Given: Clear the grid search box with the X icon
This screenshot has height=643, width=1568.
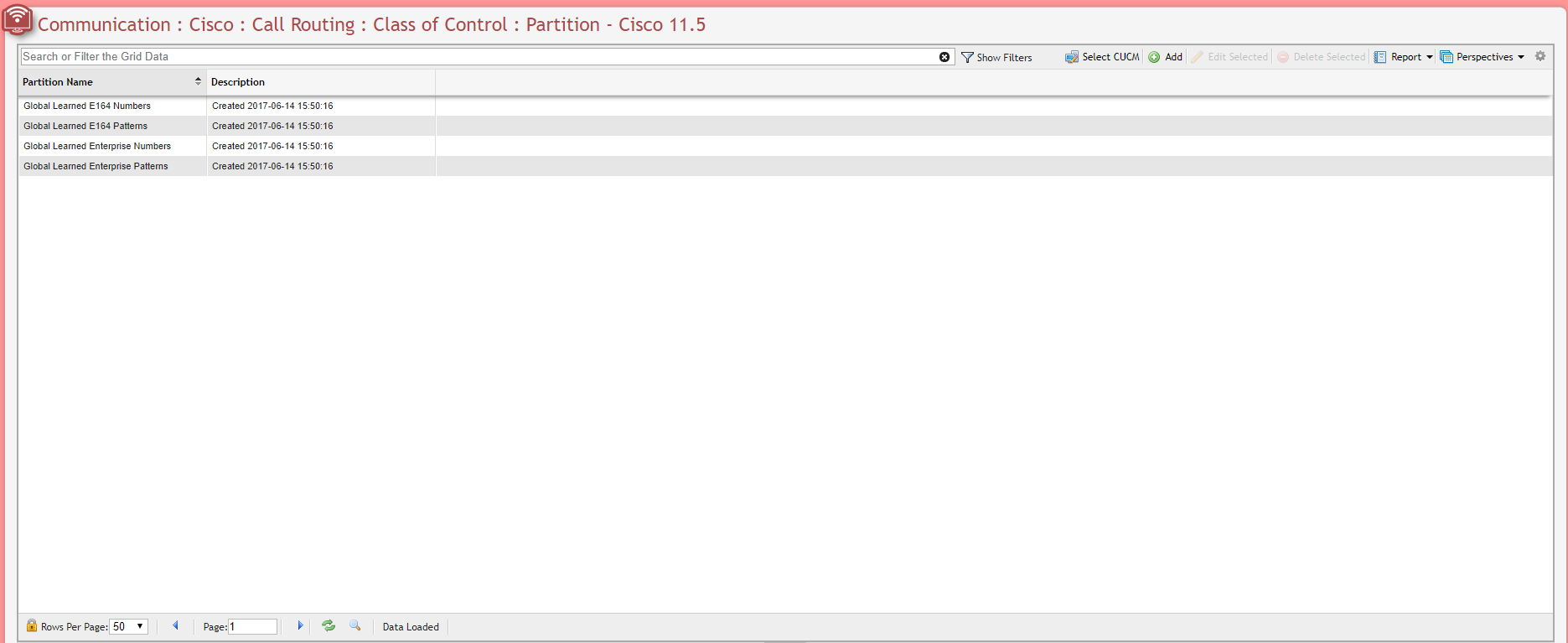Looking at the screenshot, I should pyautogui.click(x=944, y=57).
